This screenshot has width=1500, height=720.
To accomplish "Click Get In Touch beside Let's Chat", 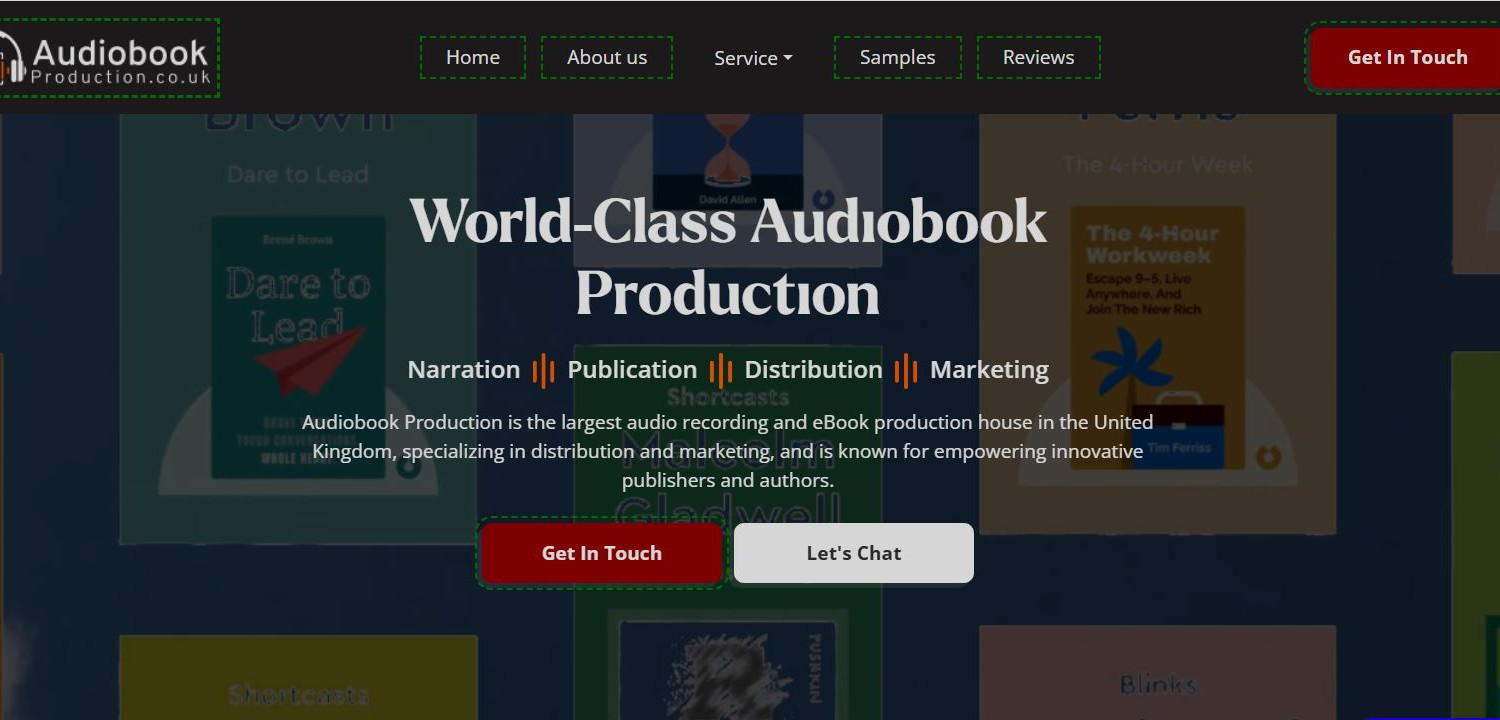I will pos(602,553).
